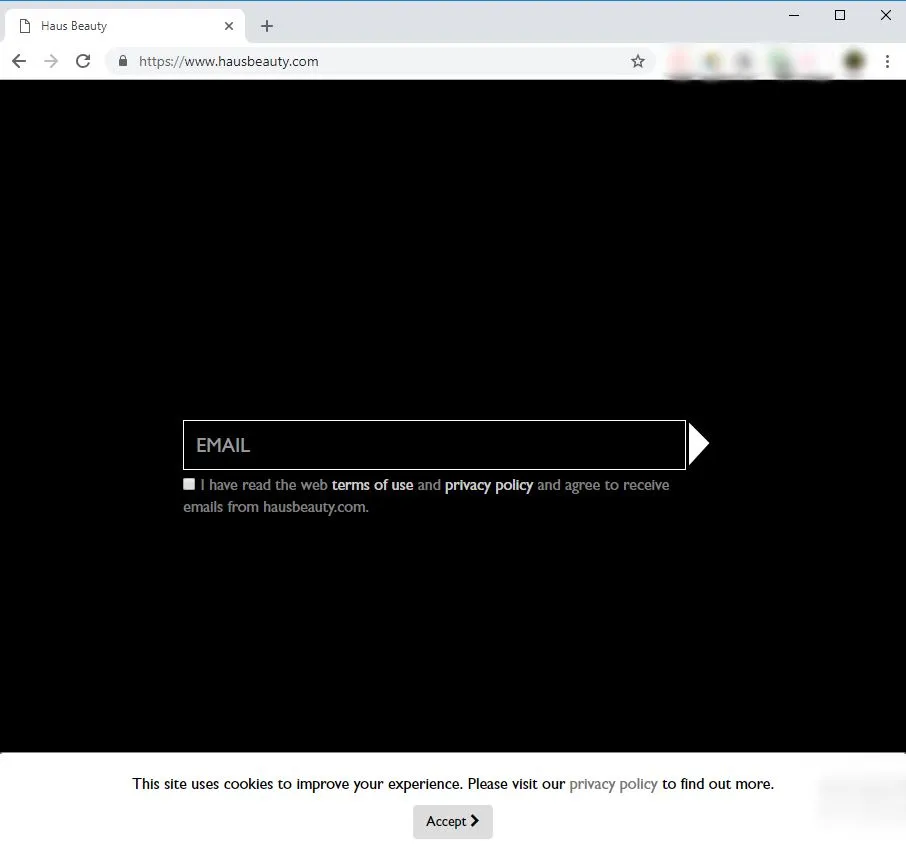Go back to the previous page

(x=18, y=61)
